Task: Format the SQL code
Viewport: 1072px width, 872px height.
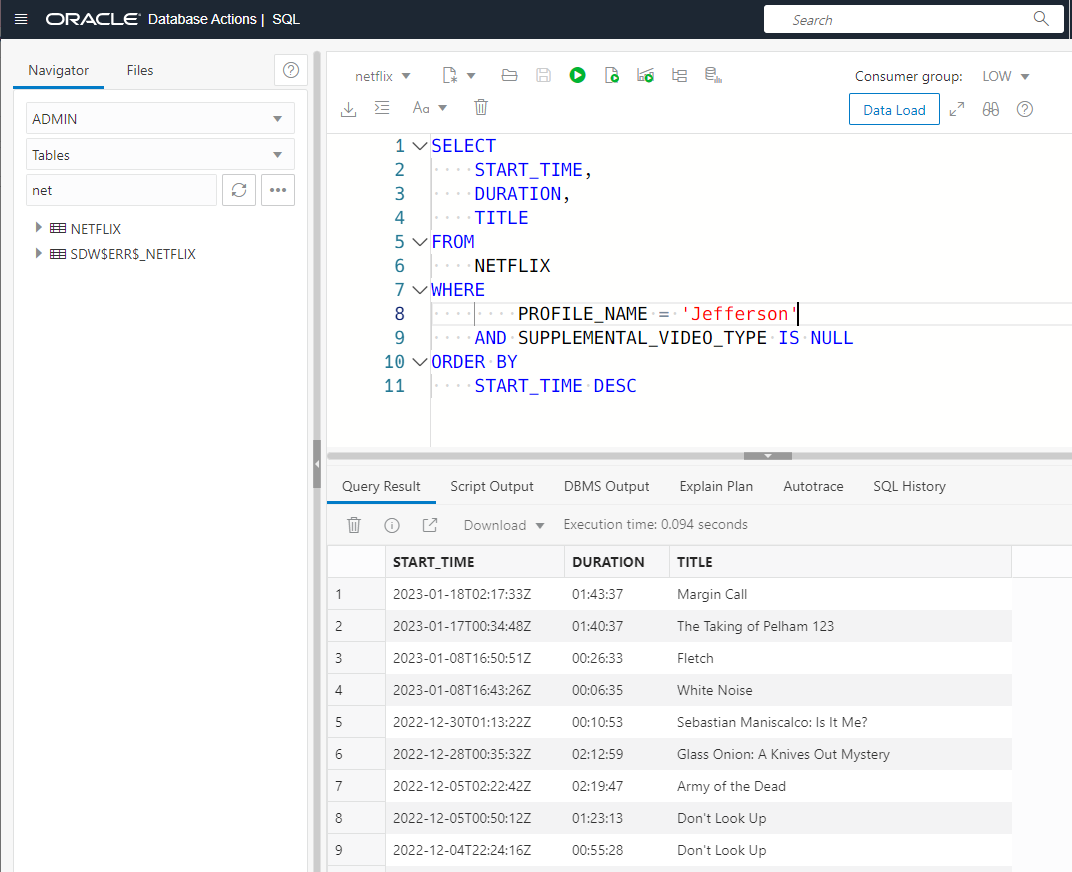Action: click(382, 108)
